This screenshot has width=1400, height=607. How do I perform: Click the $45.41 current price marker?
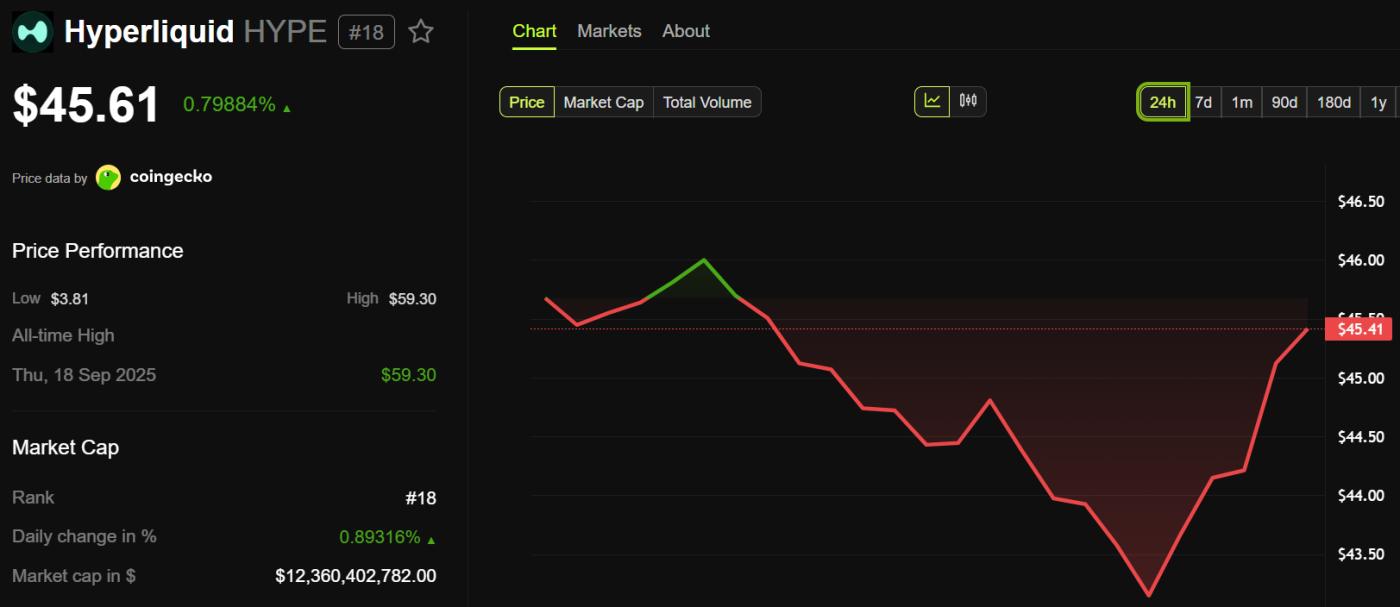[x=1358, y=329]
